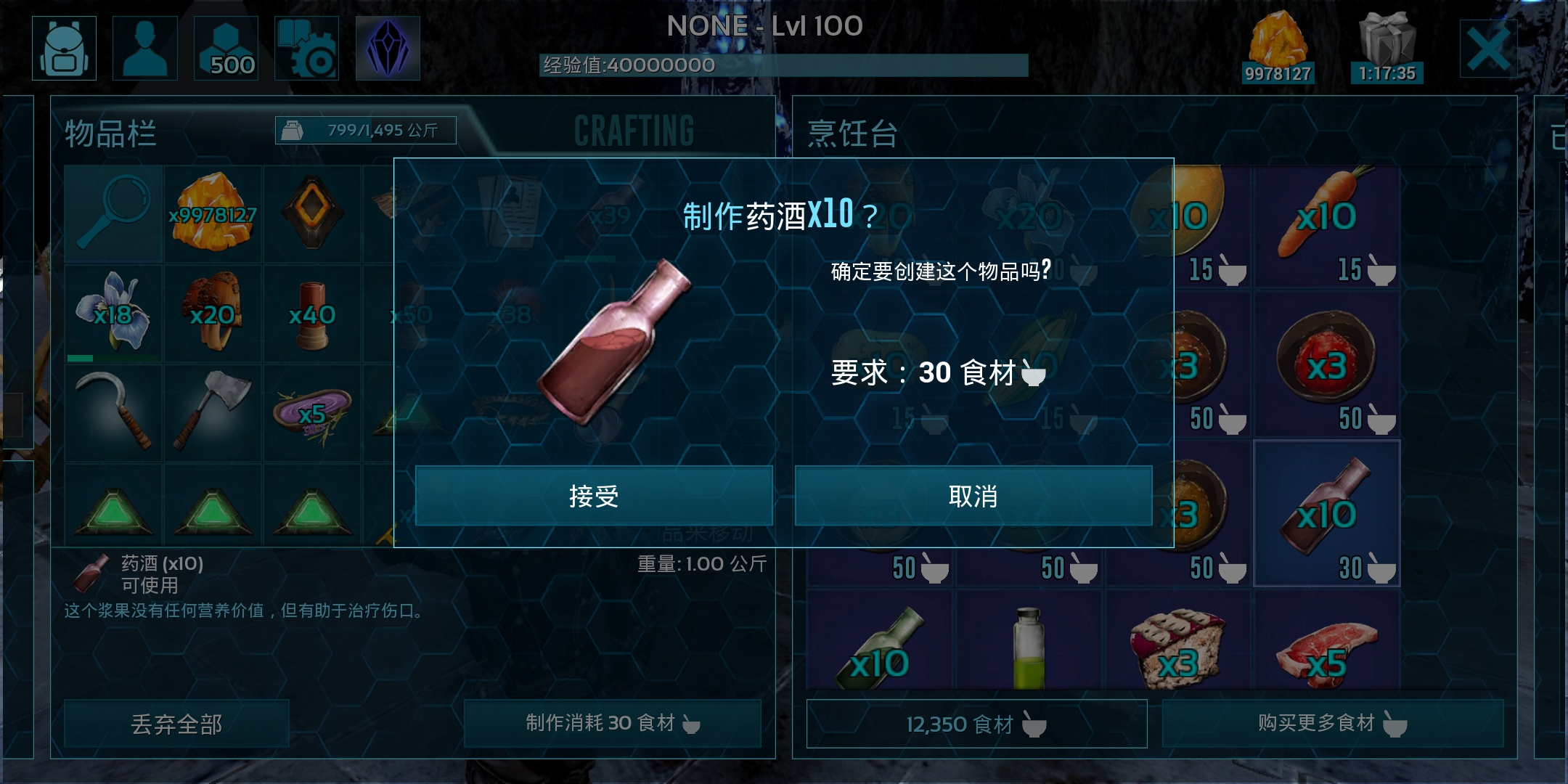Click the experience progress bar
The height and width of the screenshot is (784, 1568).
(784, 65)
